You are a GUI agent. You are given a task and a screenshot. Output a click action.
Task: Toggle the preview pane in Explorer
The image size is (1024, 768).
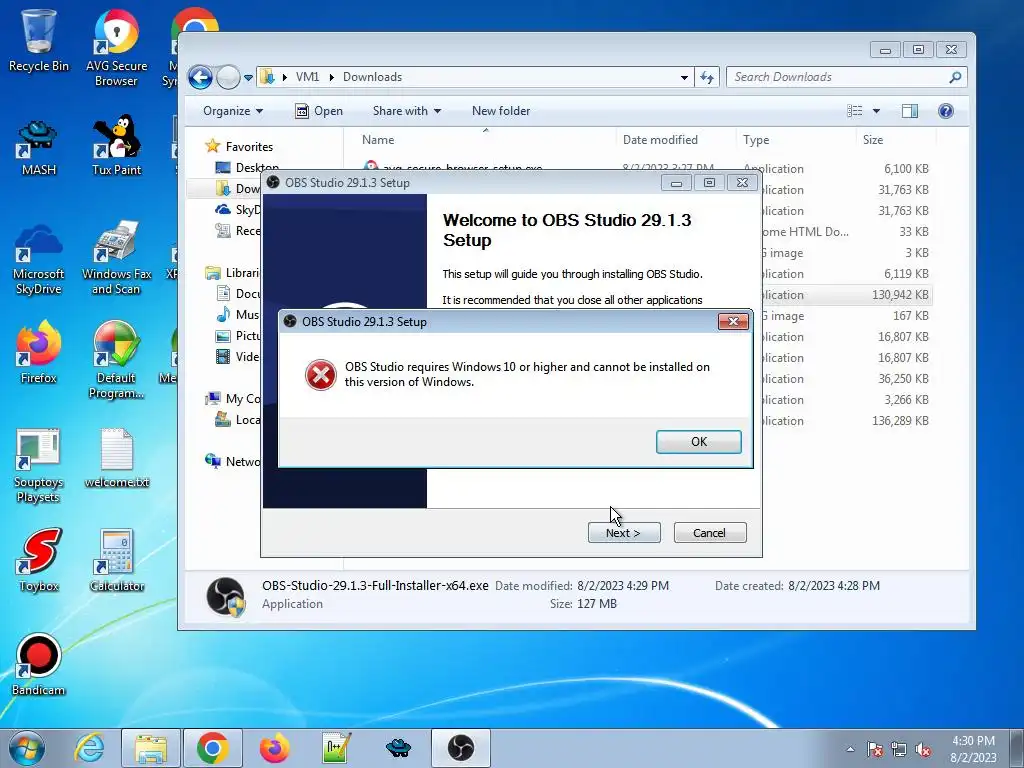[910, 111]
